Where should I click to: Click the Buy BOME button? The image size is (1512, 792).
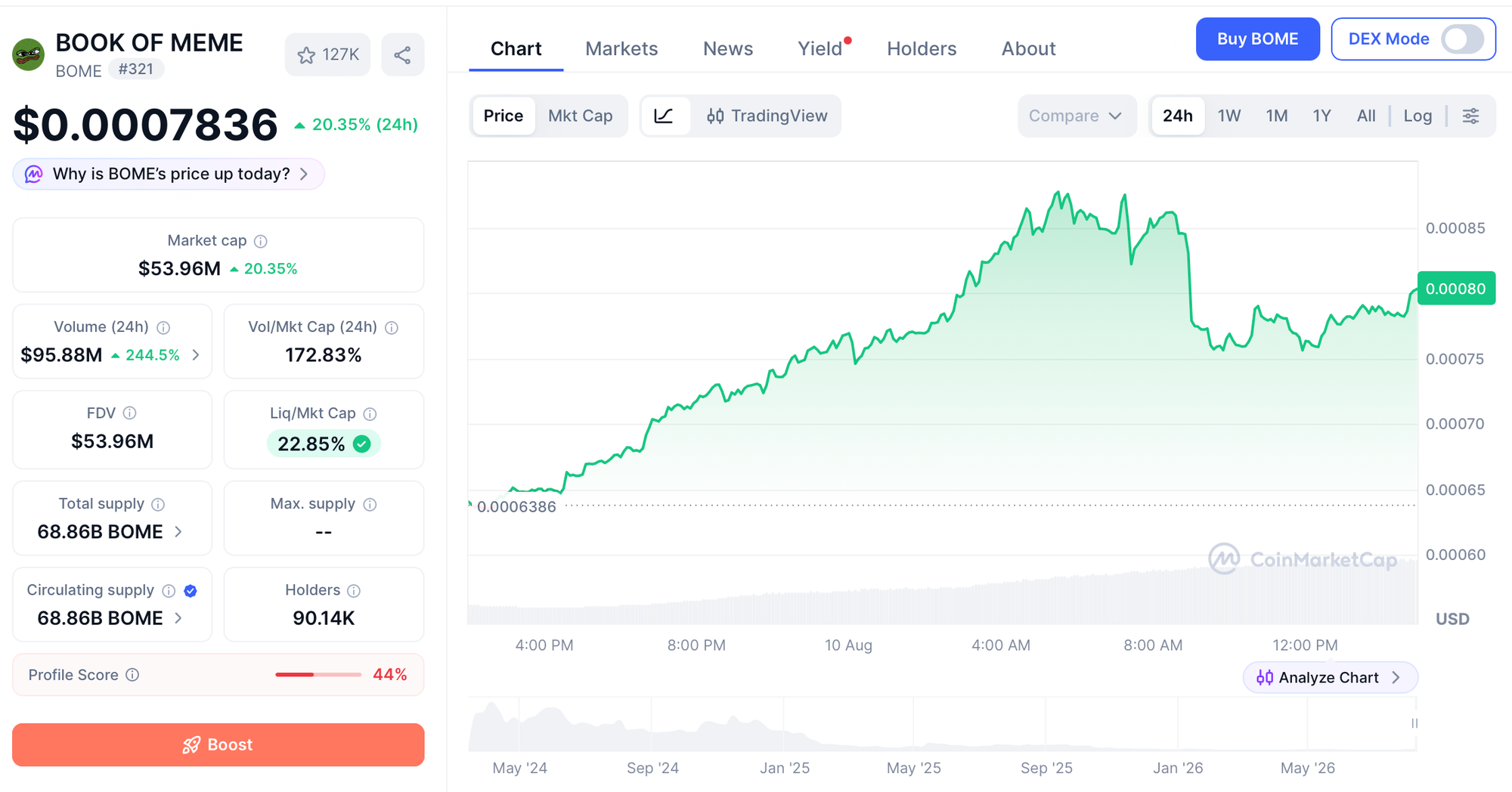[x=1257, y=39]
